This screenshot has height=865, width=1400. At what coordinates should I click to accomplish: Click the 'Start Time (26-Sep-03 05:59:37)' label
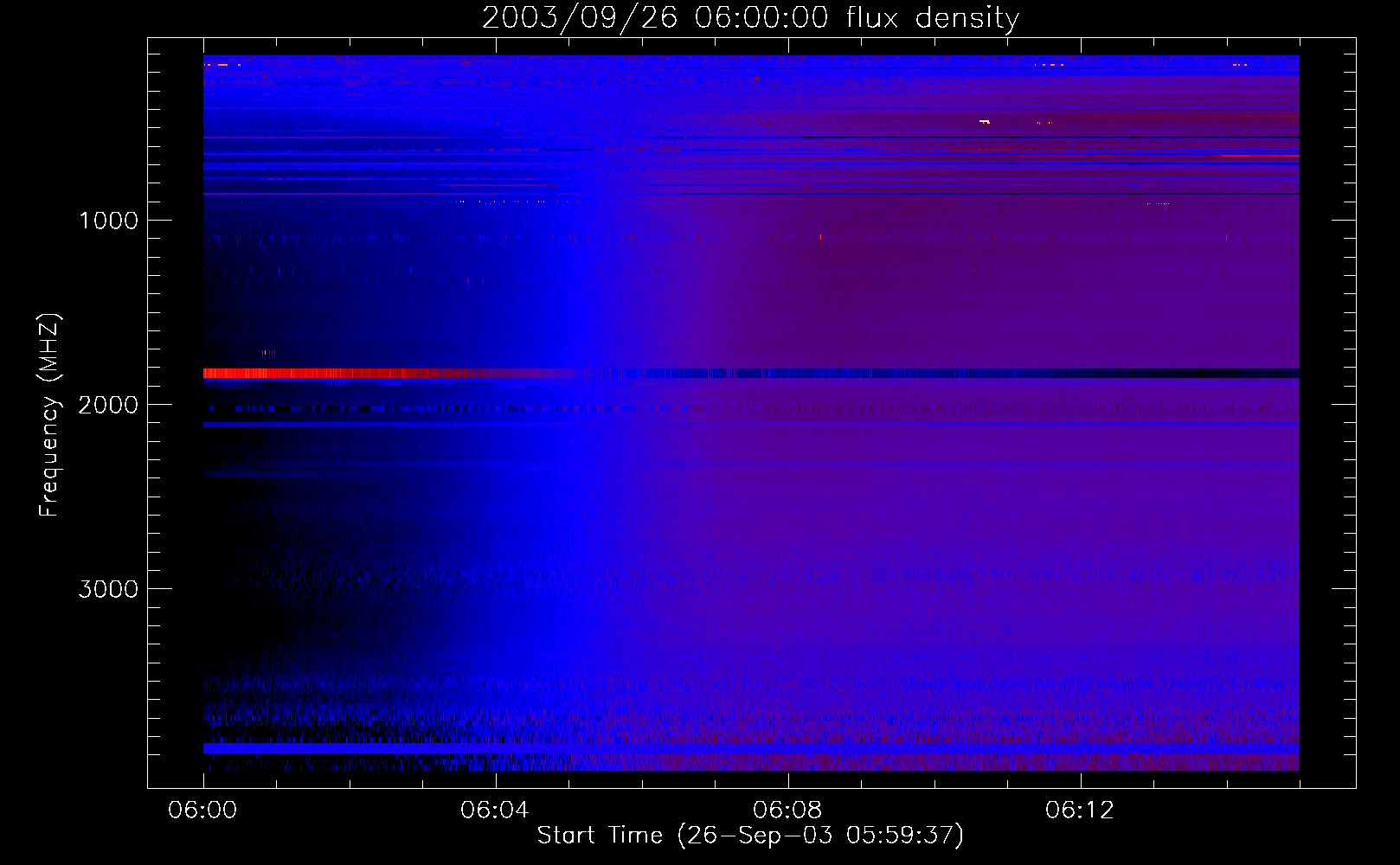[x=750, y=836]
